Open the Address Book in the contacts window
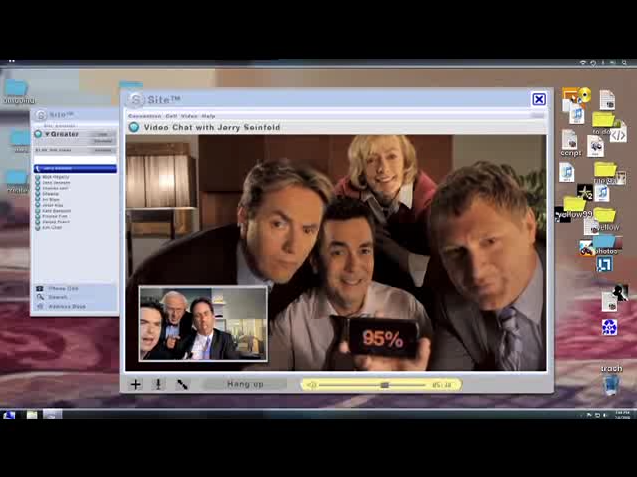Image resolution: width=637 pixels, height=477 pixels. (x=67, y=306)
